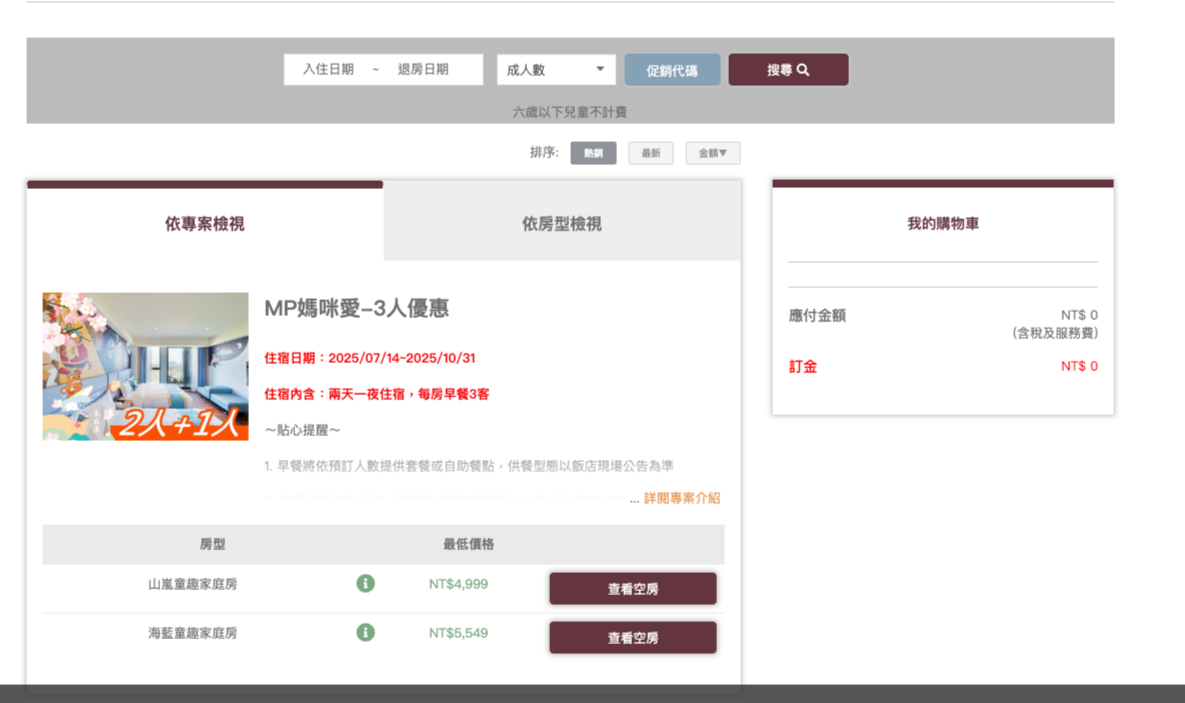
Task: Click info icon for 海藍童趣家庭房
Action: [366, 632]
